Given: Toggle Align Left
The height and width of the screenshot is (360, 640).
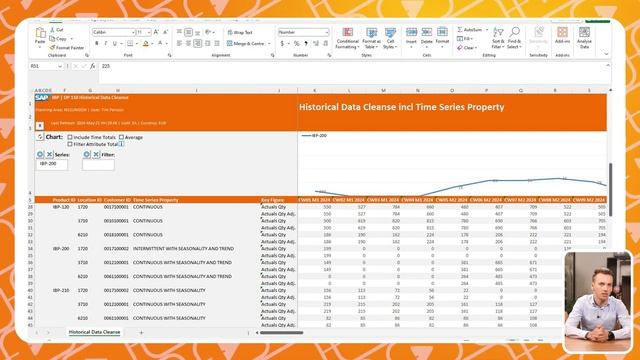Looking at the screenshot, I should tap(179, 43).
